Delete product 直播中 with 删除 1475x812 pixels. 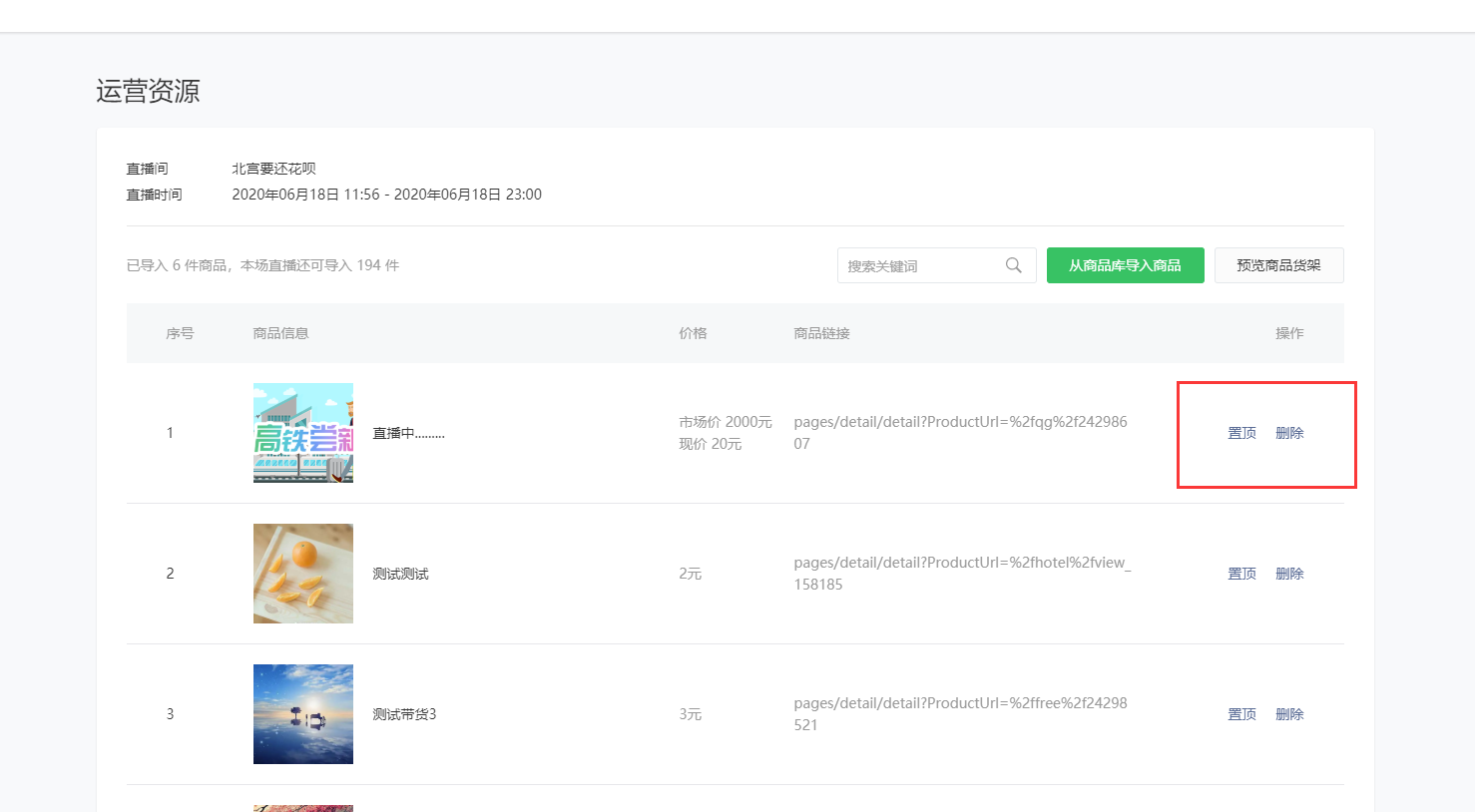point(1289,433)
